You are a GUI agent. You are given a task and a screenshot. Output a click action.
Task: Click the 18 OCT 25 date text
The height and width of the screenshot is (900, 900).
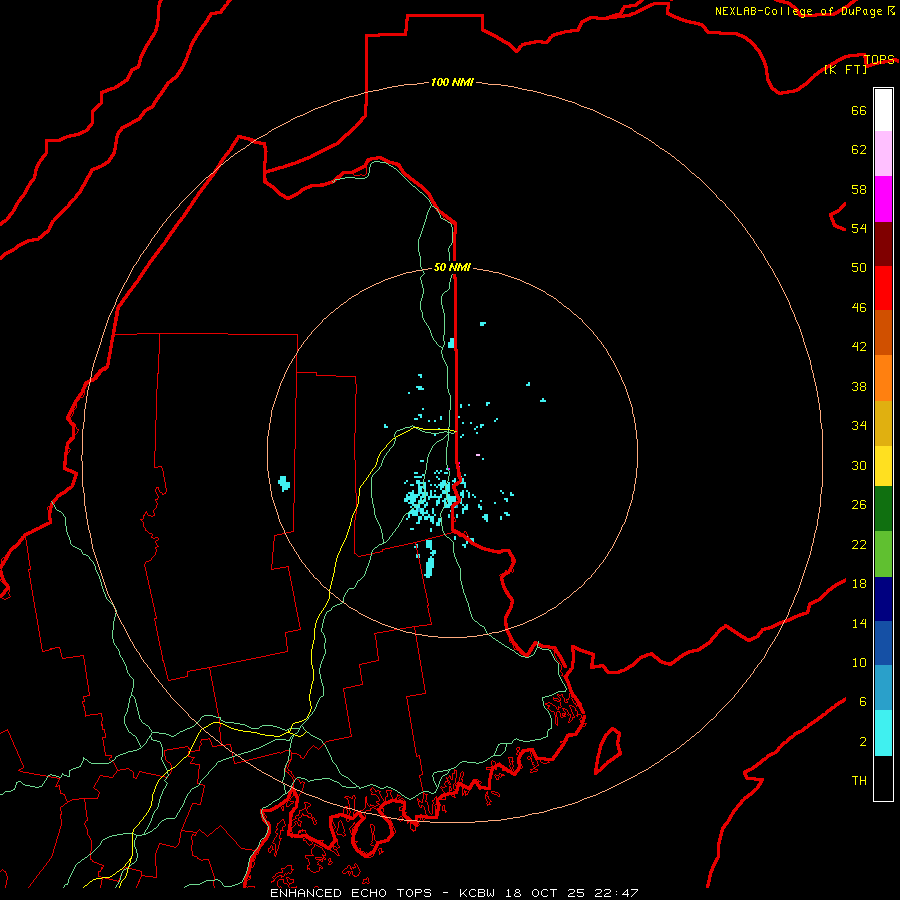545,893
